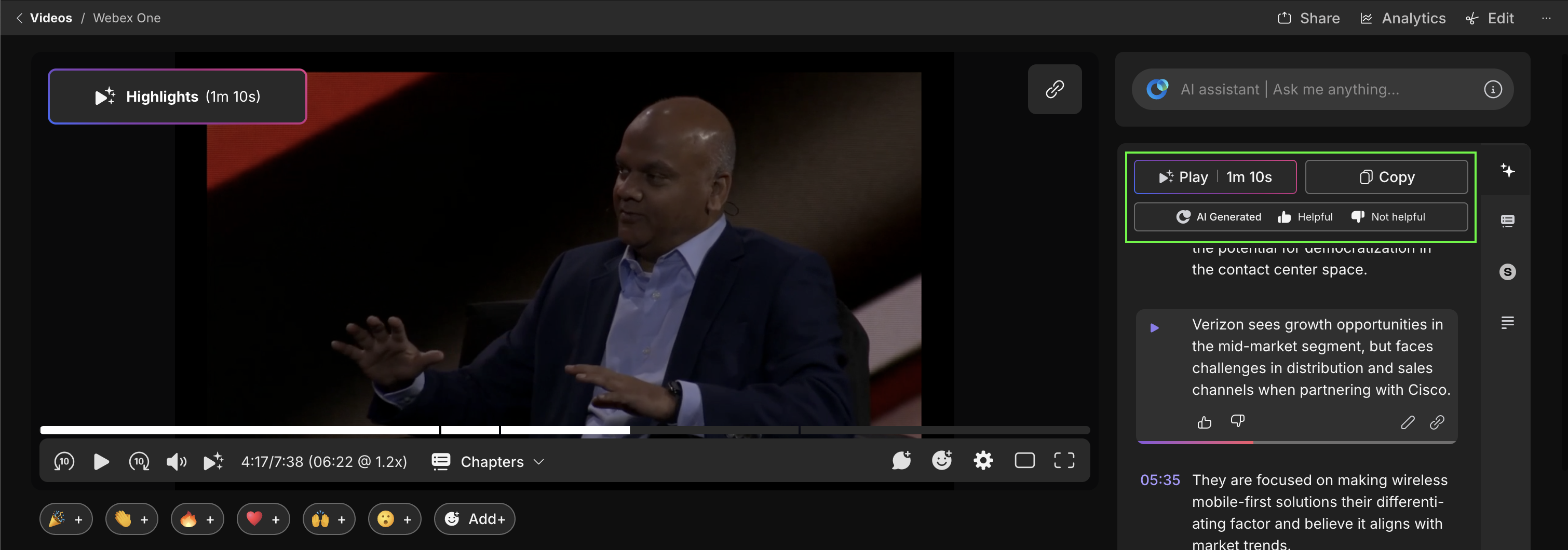Add red heart reaction
This screenshot has height=550, width=1568.
click(x=264, y=519)
